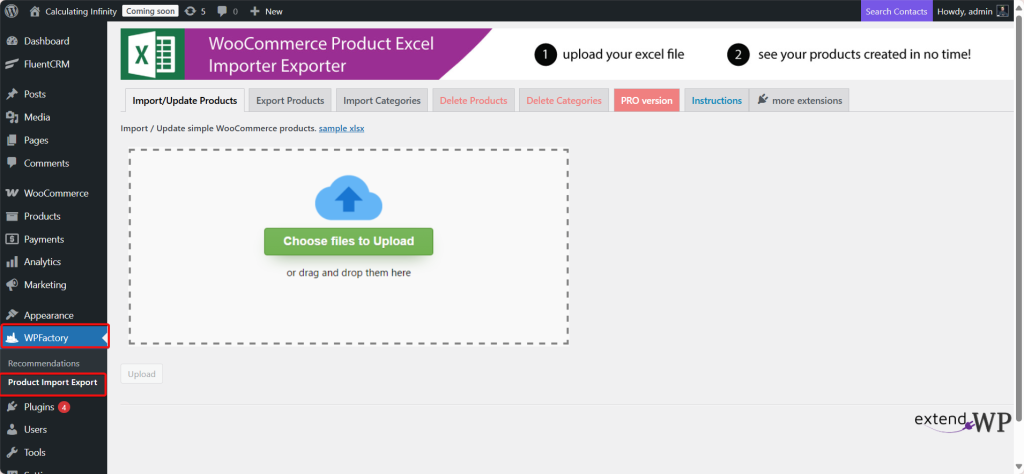Click the Marketing megaphone icon
Viewport: 1024px width, 474px height.
click(x=12, y=285)
